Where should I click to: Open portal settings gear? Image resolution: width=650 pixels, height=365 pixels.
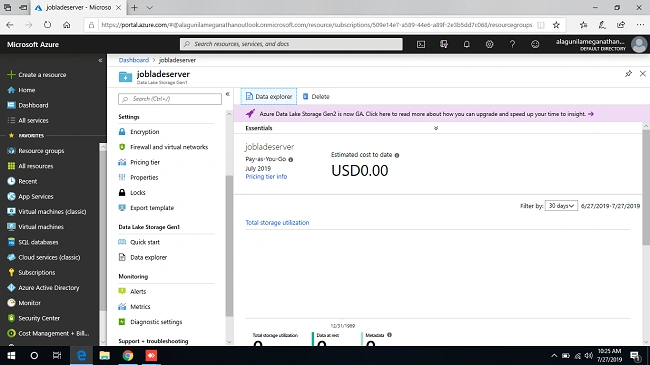tap(489, 44)
